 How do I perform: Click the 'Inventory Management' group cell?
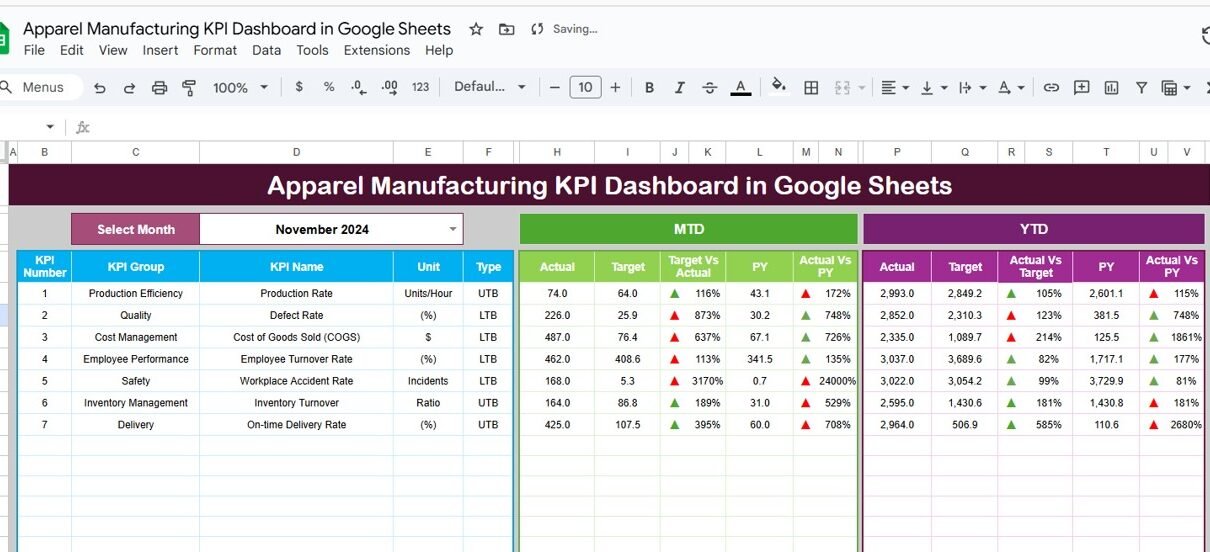pyautogui.click(x=135, y=403)
